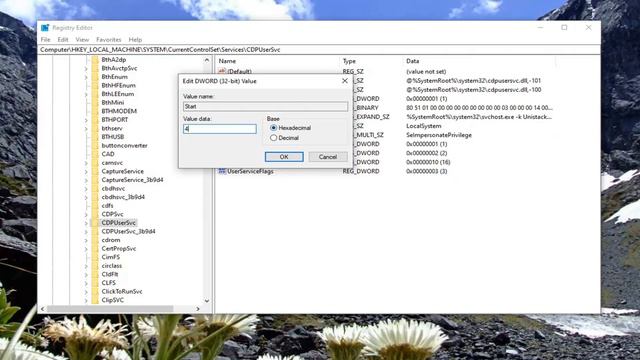Expand the CDPSvc key

click(86, 214)
